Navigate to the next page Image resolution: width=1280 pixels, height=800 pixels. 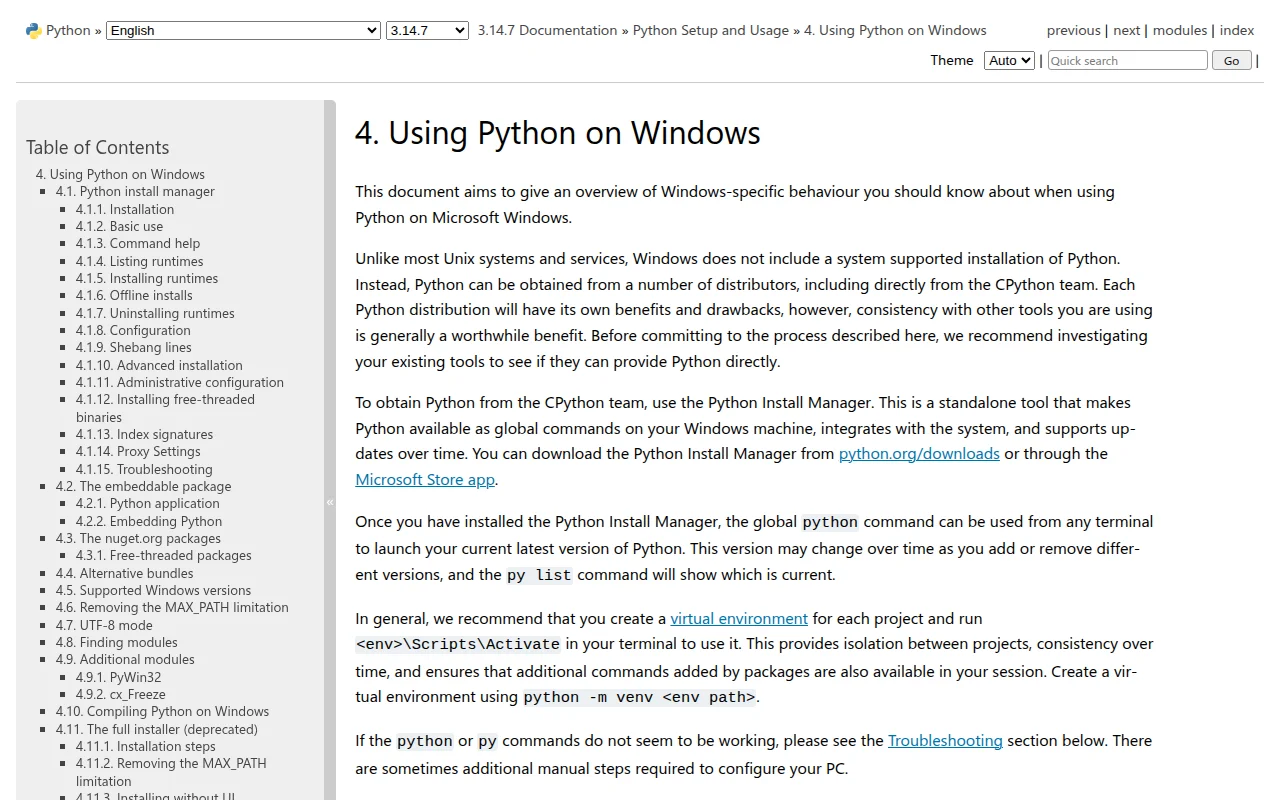(1127, 30)
